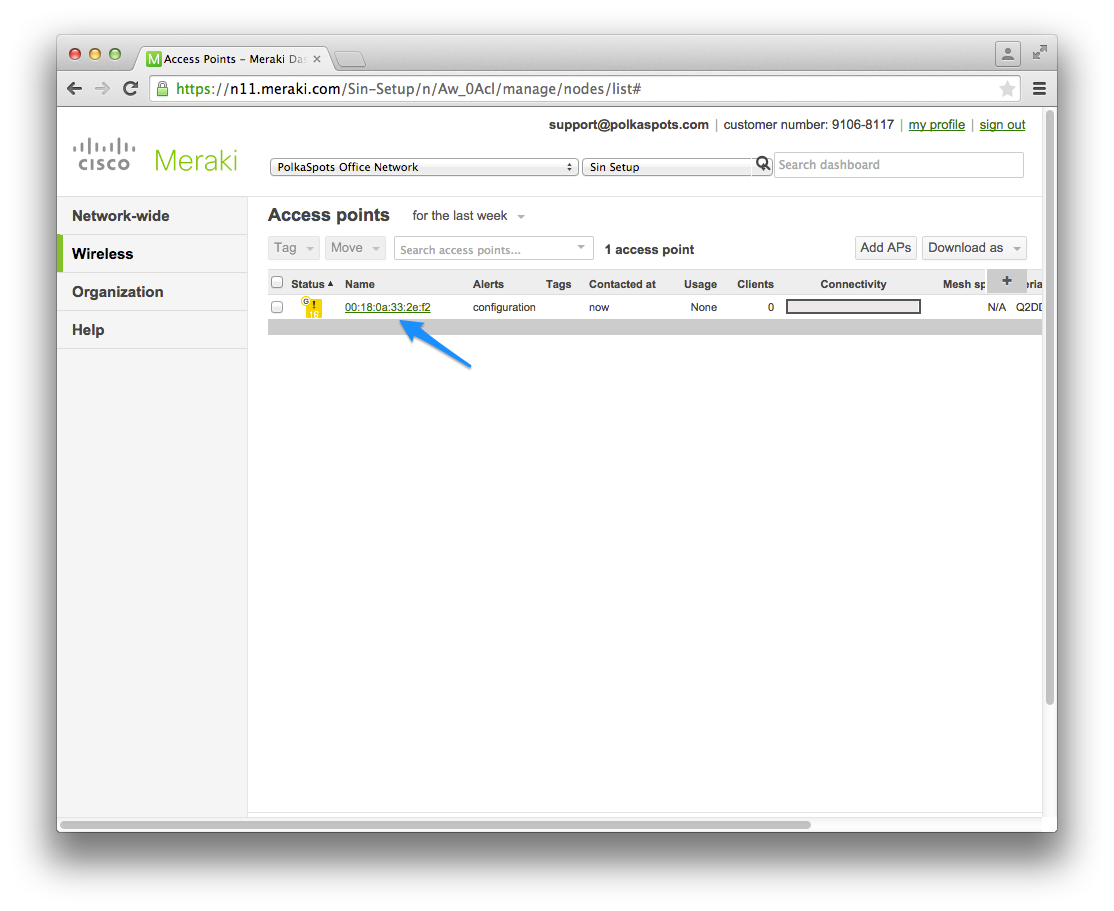Click the fullscreen expand arrows icon
1114x911 pixels.
tap(1039, 53)
